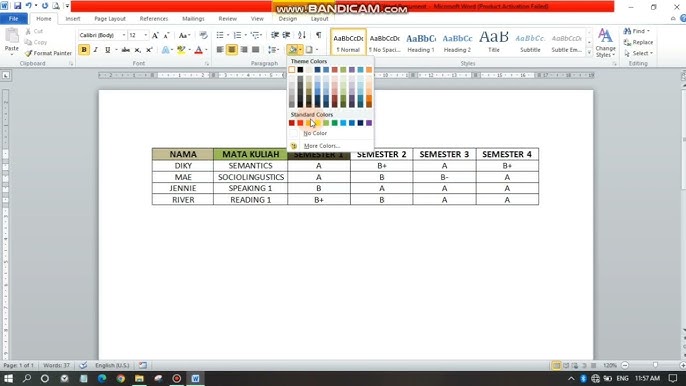The width and height of the screenshot is (686, 386).
Task: Apply the Subtitle style
Action: tap(530, 42)
